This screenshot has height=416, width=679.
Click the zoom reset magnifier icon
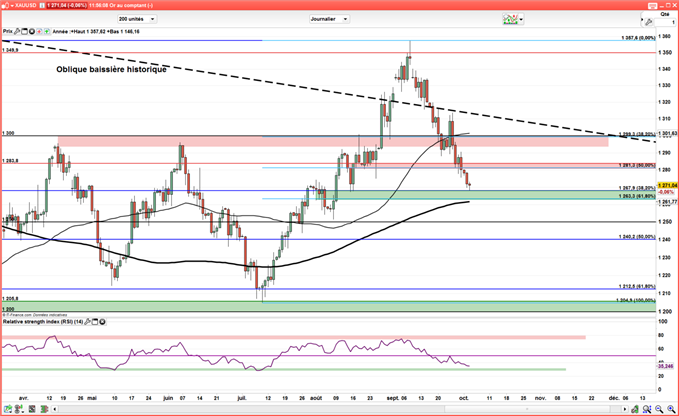point(647,409)
